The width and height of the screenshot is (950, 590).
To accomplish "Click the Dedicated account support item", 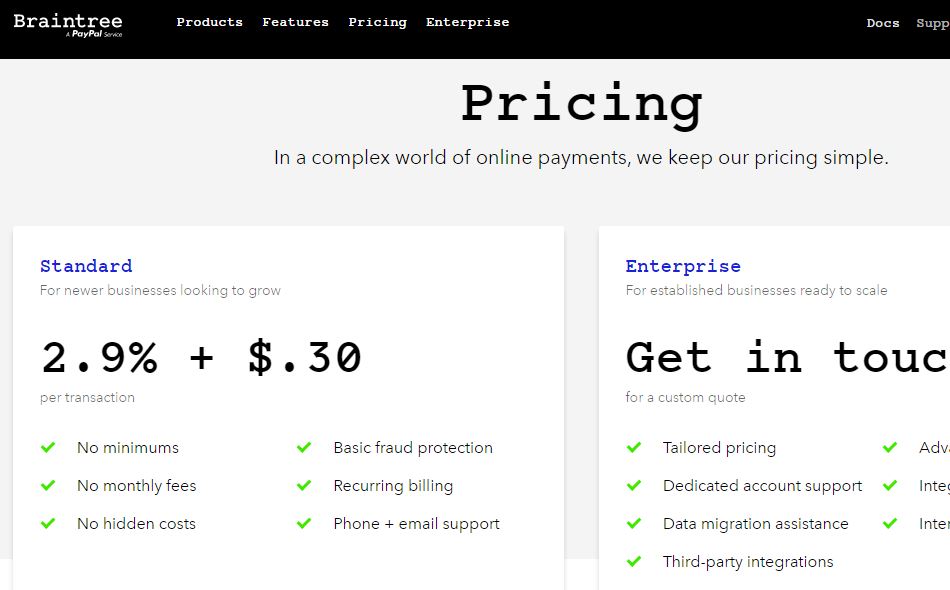I will (763, 486).
